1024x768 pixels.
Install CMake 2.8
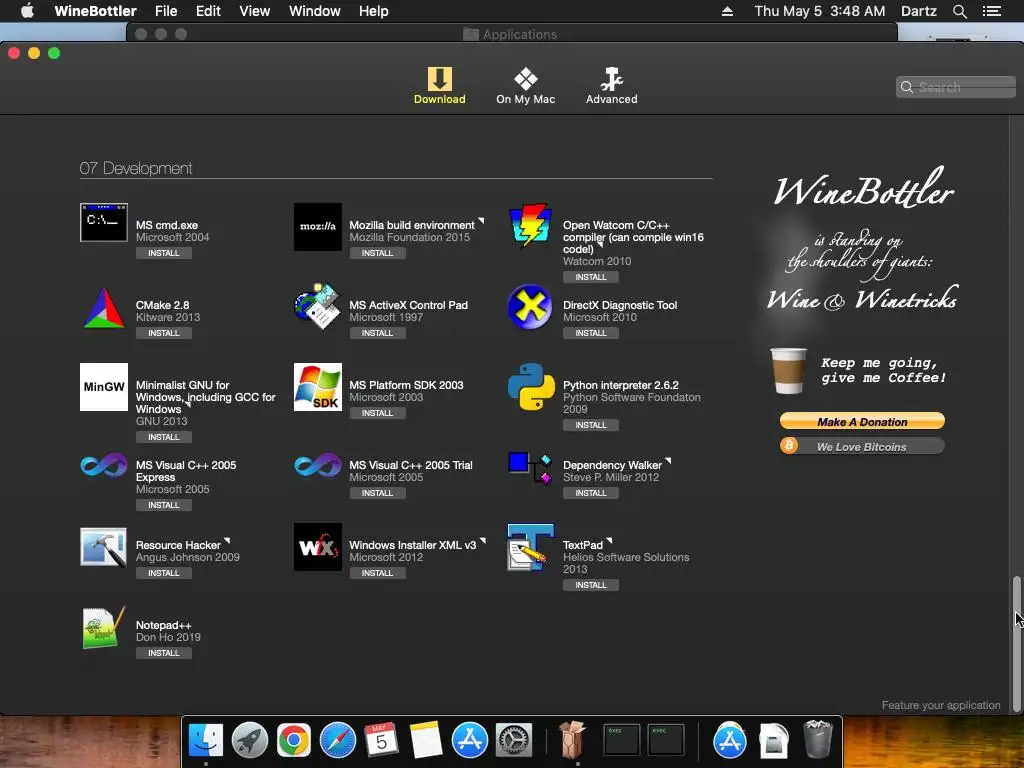[x=163, y=333]
